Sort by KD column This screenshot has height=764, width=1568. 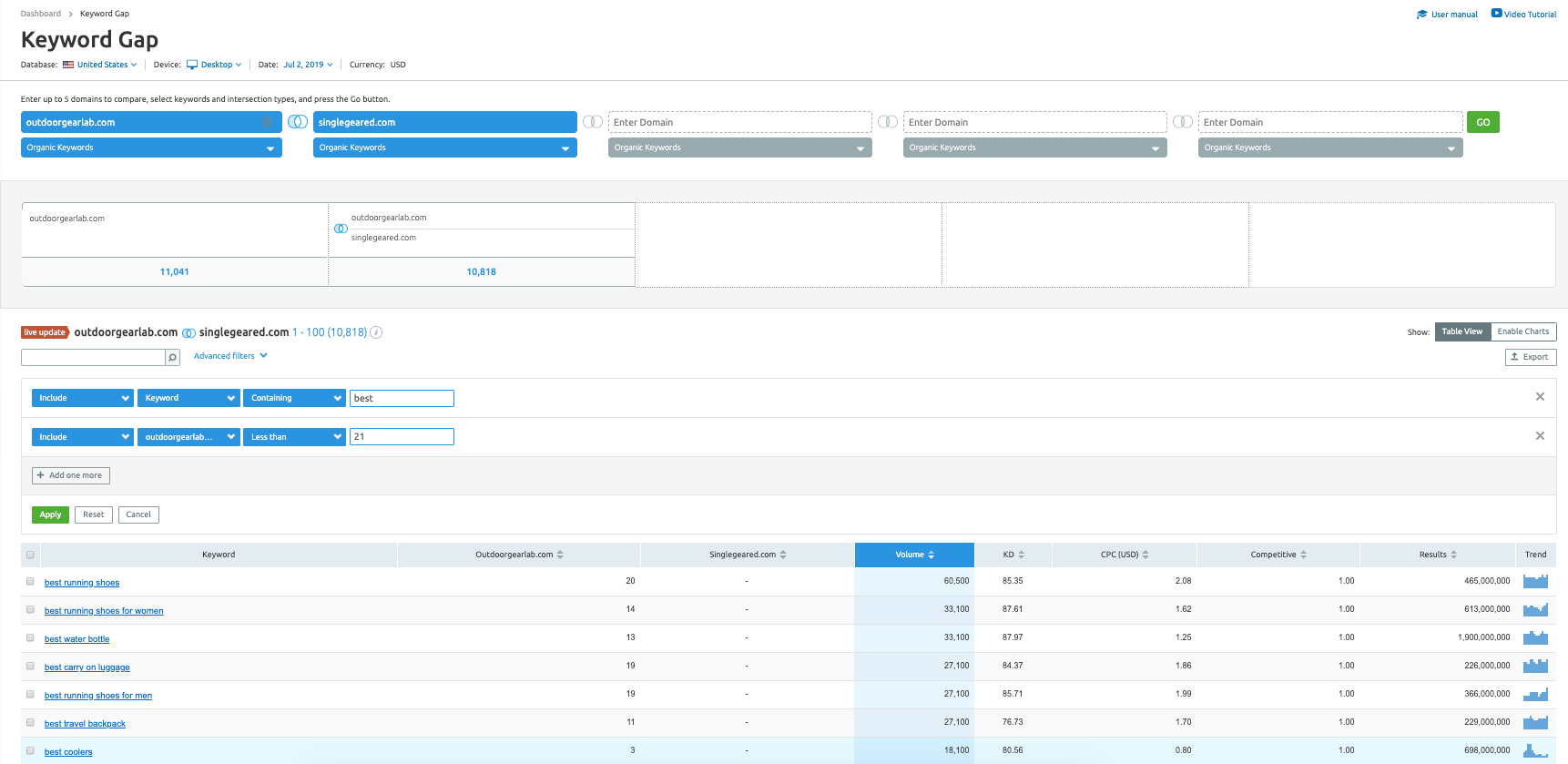(1021, 555)
